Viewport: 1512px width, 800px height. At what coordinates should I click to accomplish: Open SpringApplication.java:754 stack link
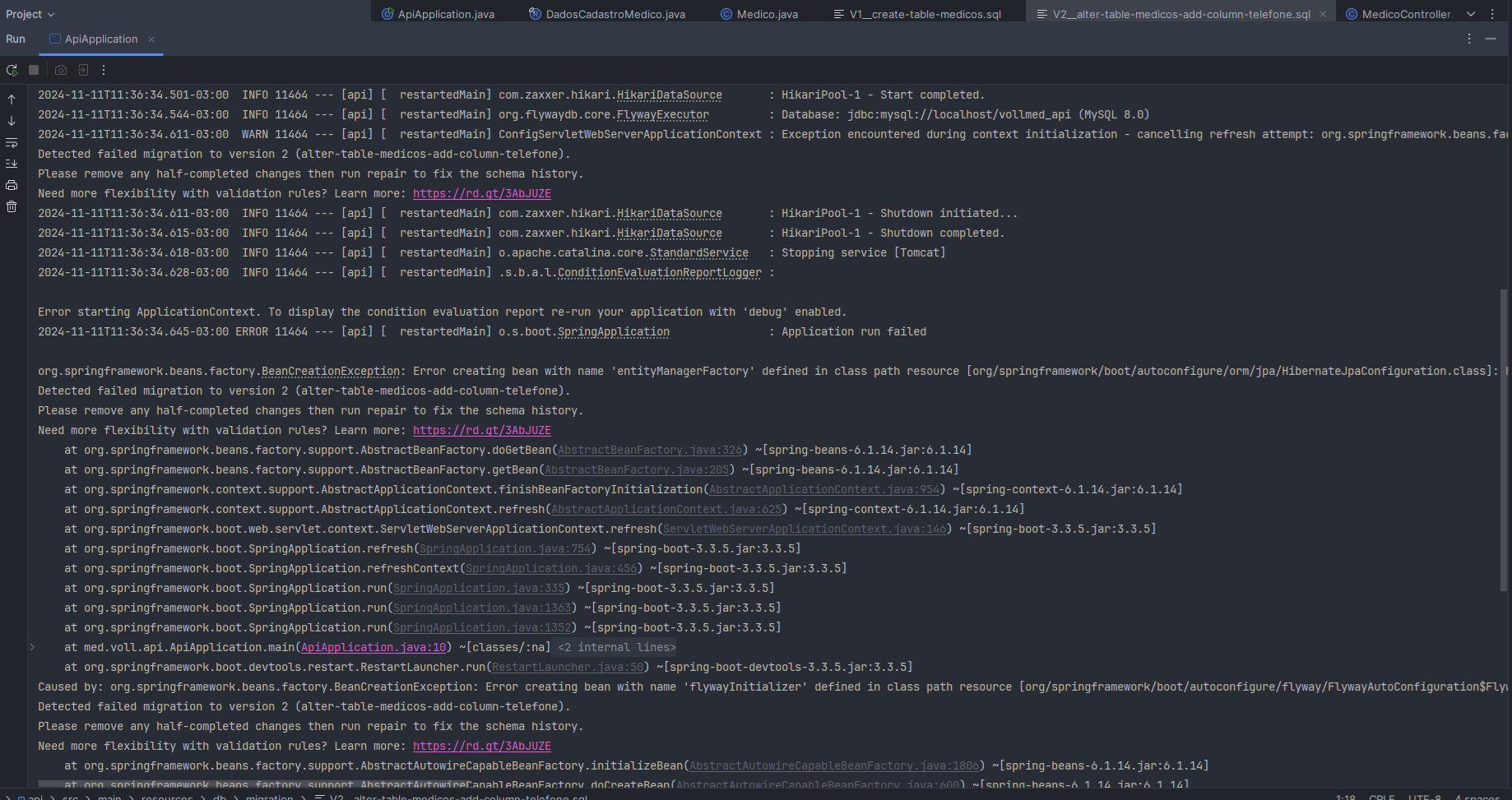505,548
